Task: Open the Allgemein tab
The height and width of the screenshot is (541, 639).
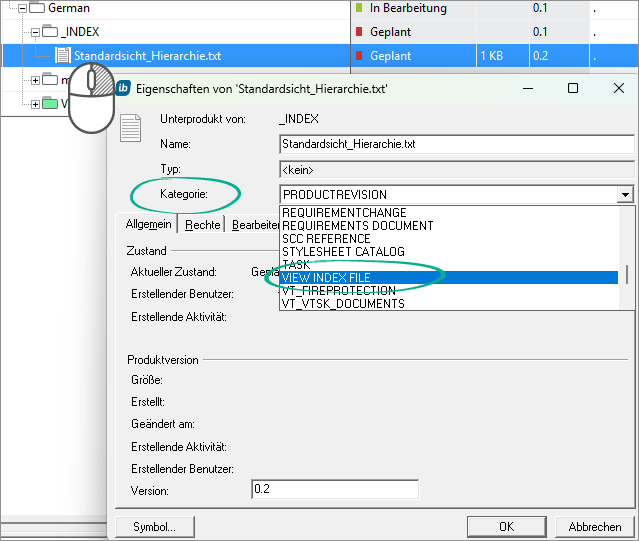Action: click(151, 225)
